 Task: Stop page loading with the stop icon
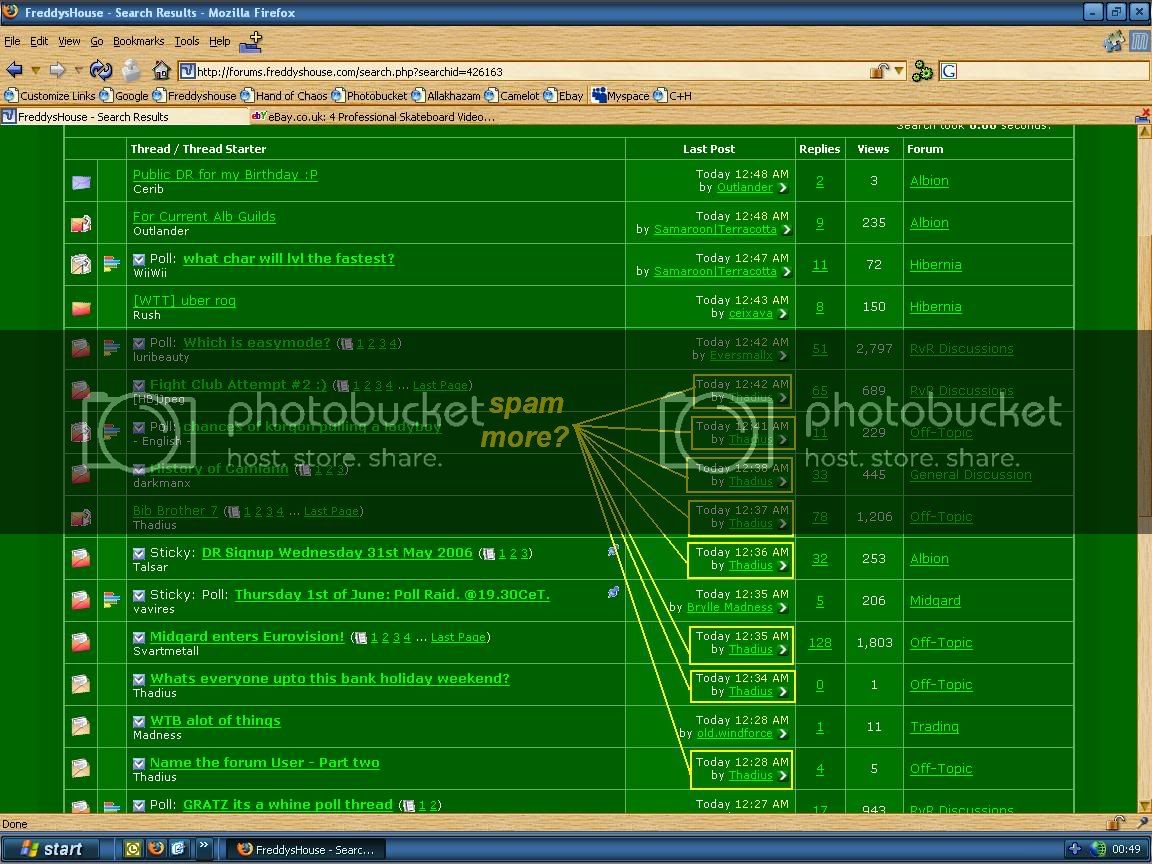131,70
